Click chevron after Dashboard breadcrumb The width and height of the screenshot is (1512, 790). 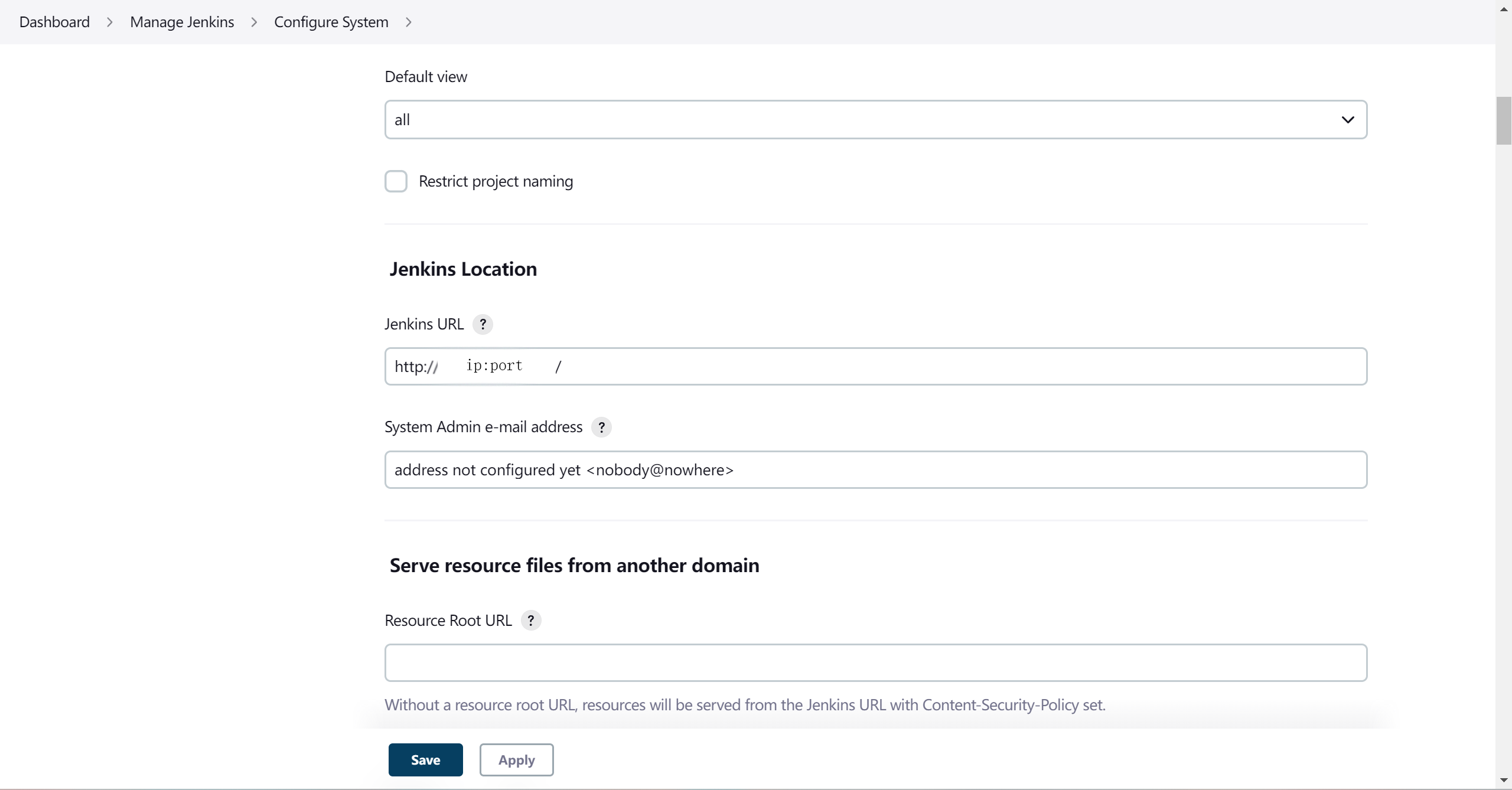110,22
